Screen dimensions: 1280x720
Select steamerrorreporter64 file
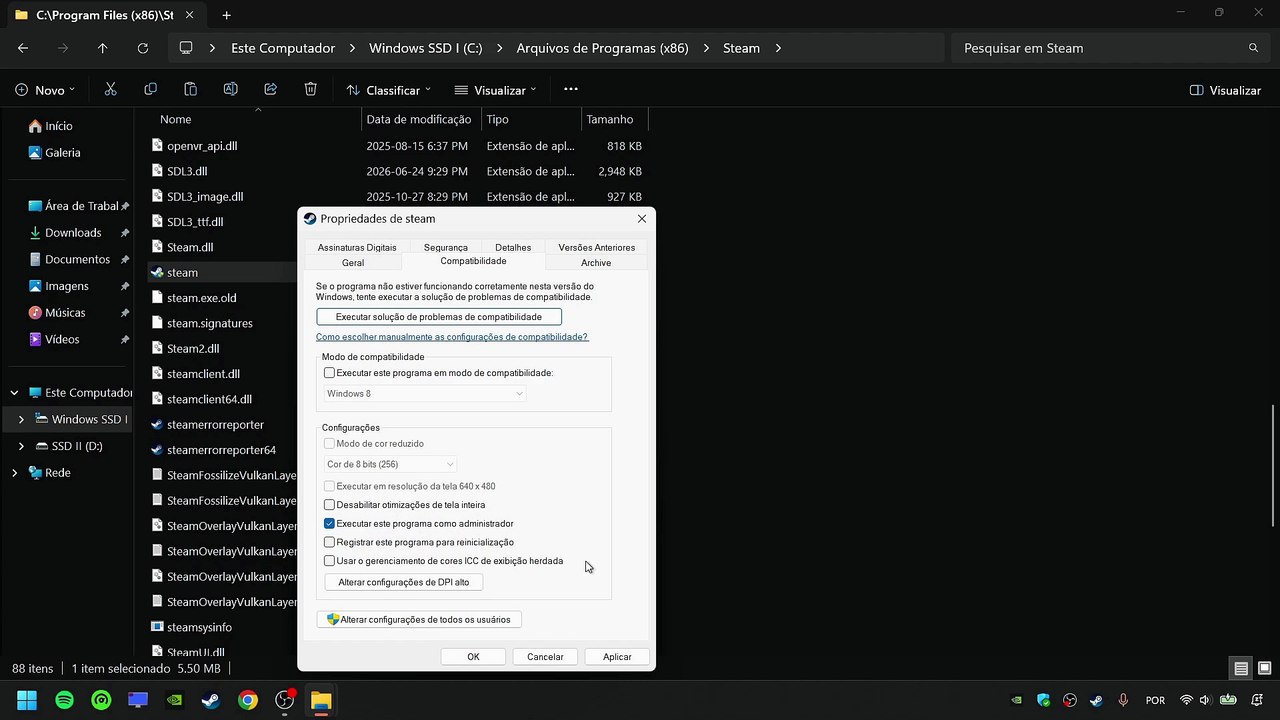(x=221, y=450)
